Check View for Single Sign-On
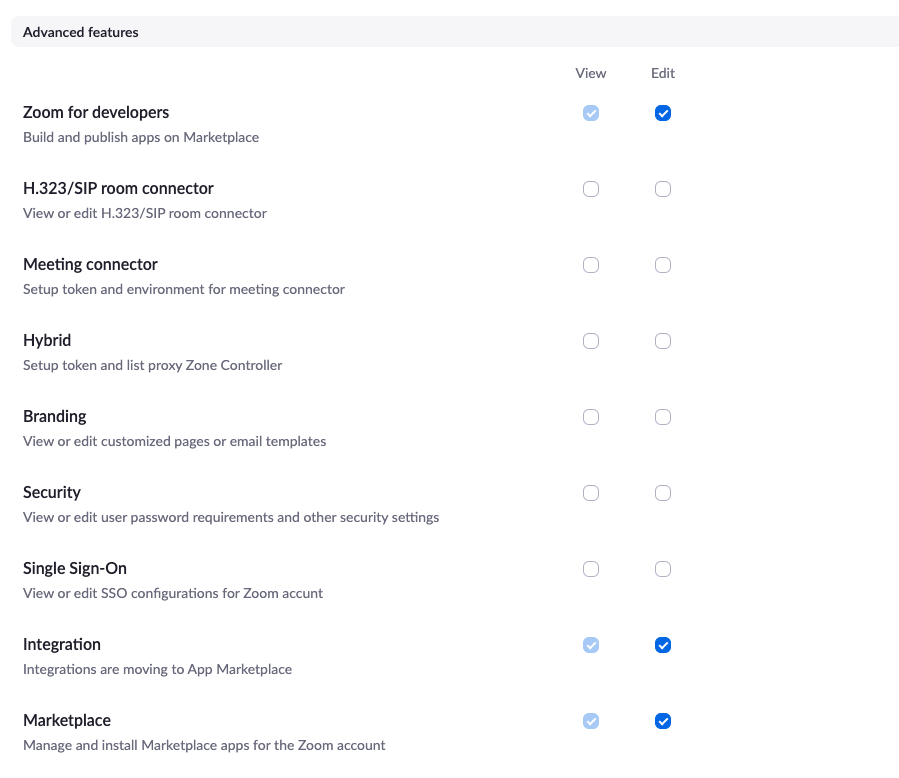 [x=591, y=569]
